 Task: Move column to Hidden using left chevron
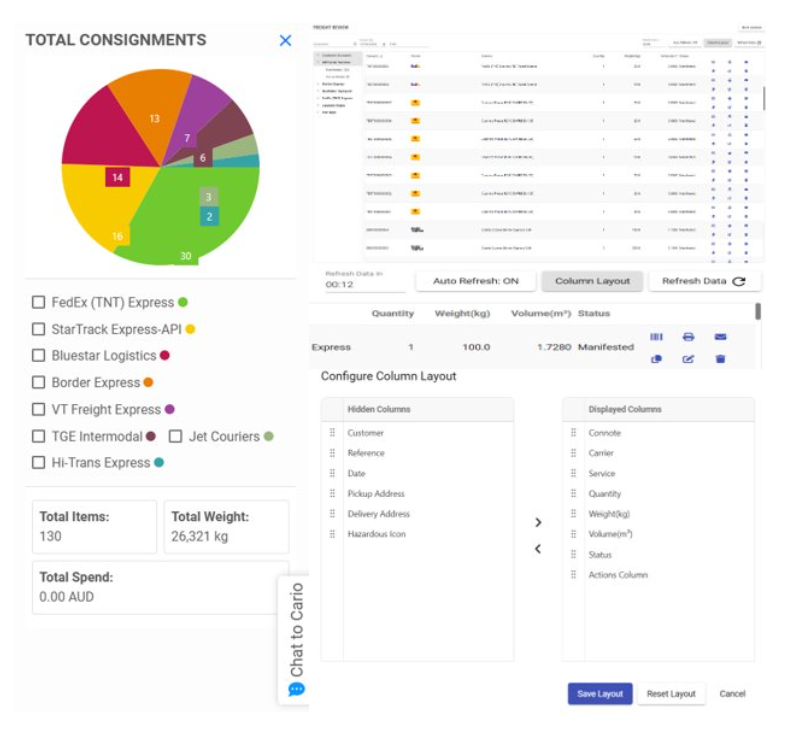pyautogui.click(x=538, y=548)
